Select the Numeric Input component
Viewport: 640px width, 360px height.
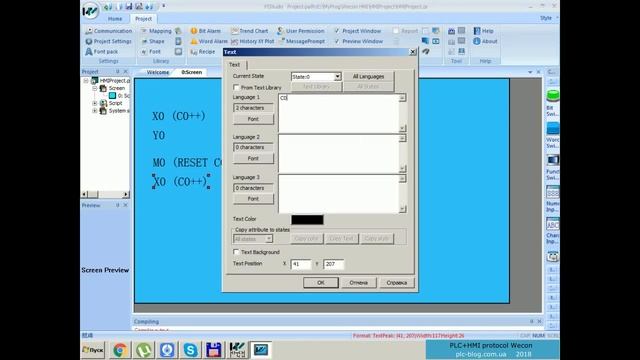pyautogui.click(x=553, y=199)
